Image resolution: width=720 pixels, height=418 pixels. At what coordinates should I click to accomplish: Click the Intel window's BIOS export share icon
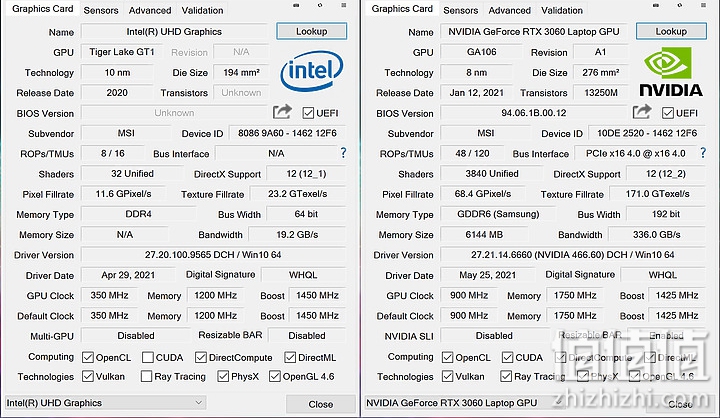pos(282,112)
